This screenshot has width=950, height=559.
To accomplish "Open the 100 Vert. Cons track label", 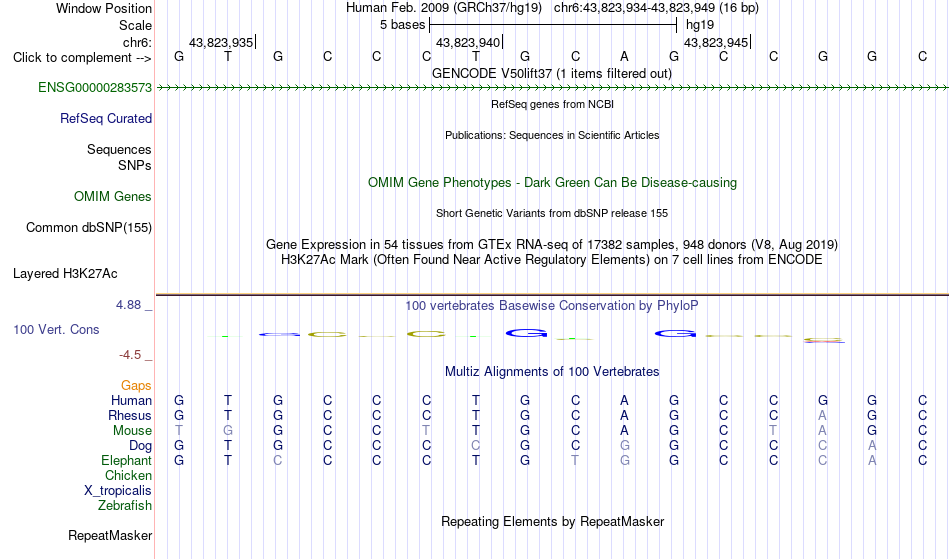I will coord(56,329).
